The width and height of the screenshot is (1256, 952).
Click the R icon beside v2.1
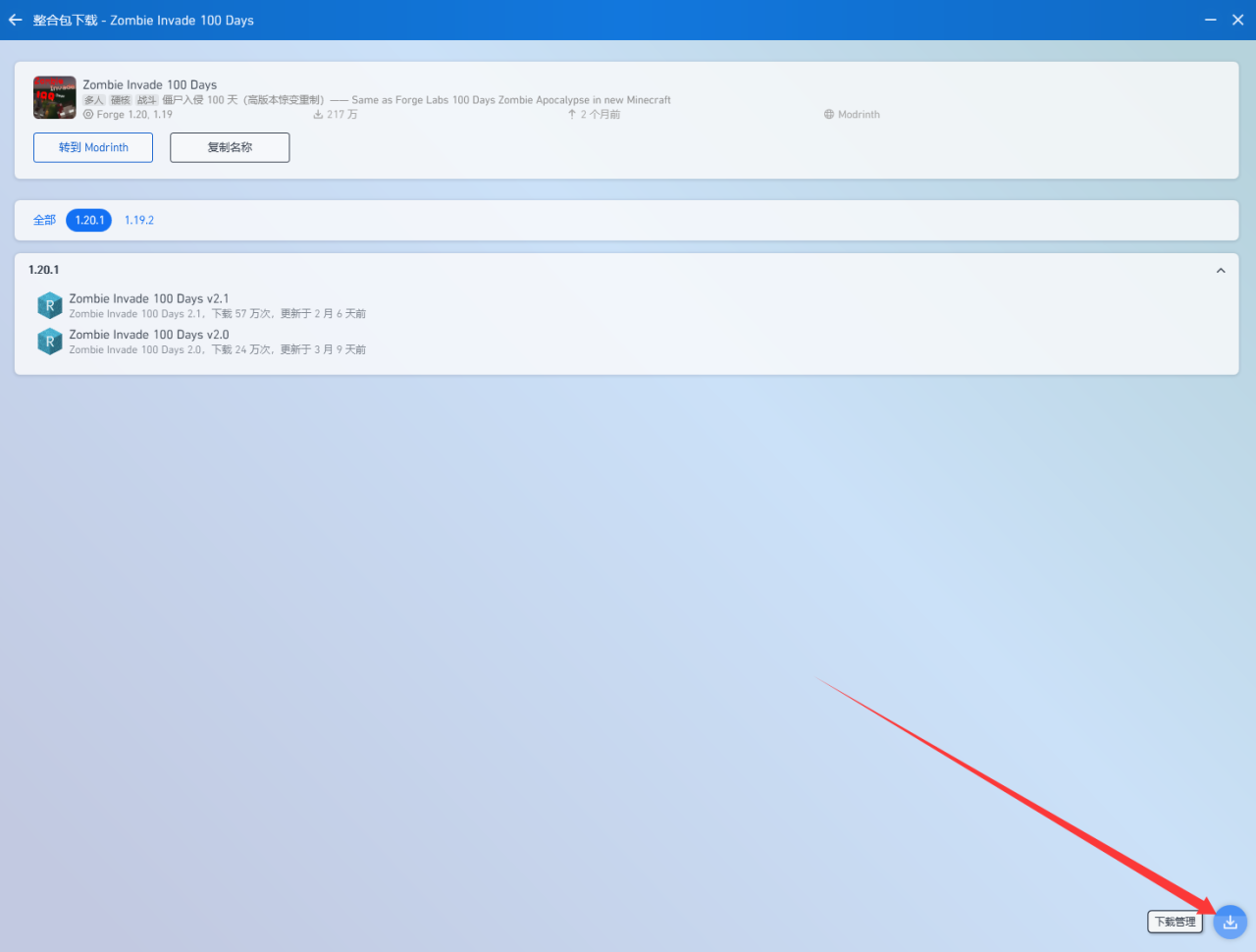pyautogui.click(x=49, y=305)
